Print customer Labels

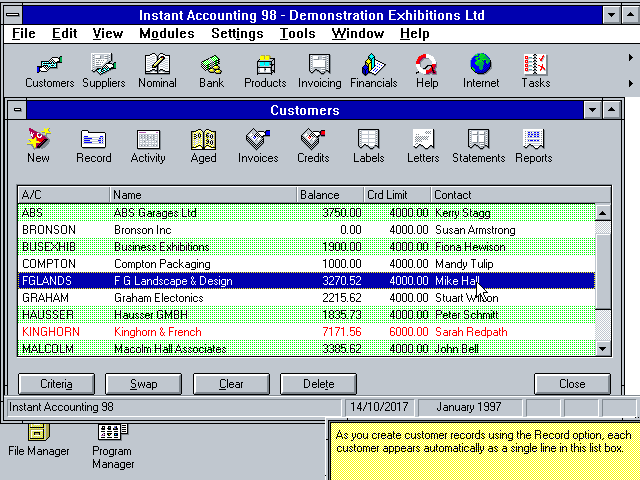click(369, 146)
